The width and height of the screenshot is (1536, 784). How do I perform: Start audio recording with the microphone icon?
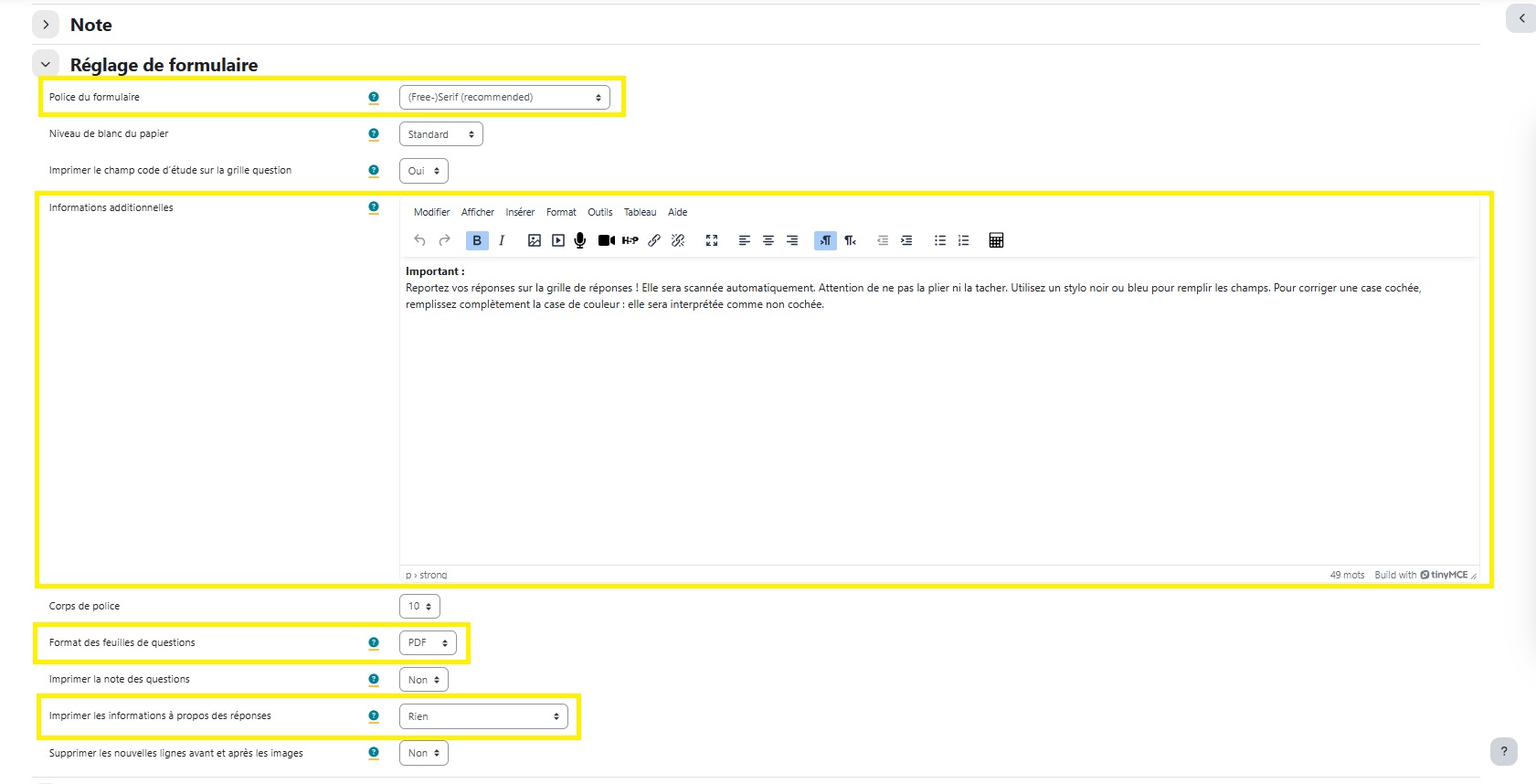pyautogui.click(x=580, y=240)
